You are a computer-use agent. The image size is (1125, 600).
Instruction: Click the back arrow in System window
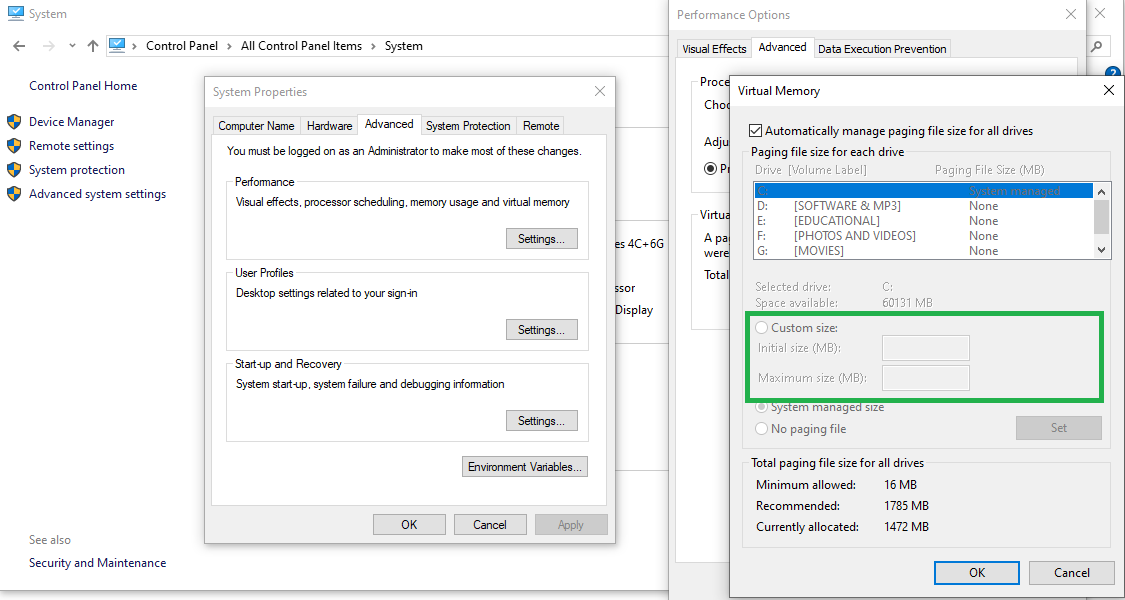point(19,46)
